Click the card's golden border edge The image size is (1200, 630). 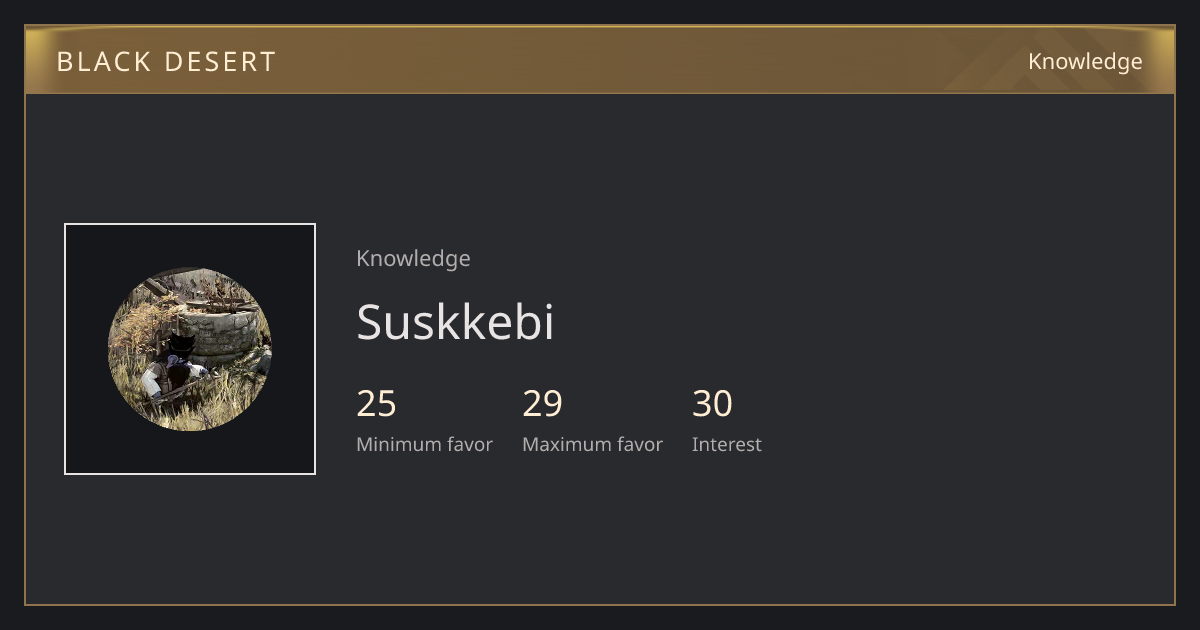click(x=600, y=604)
